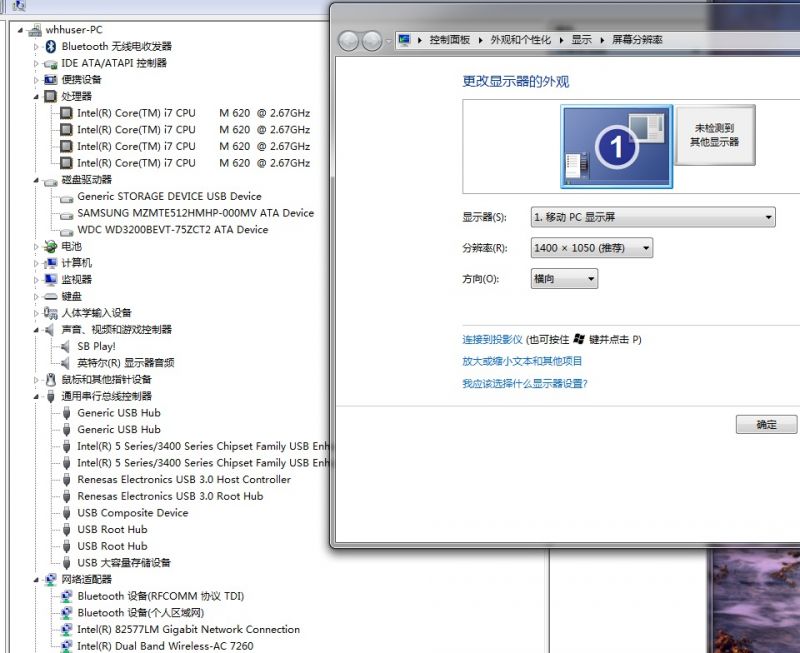Click the USB icon beside USB Composite Device

tap(66, 513)
